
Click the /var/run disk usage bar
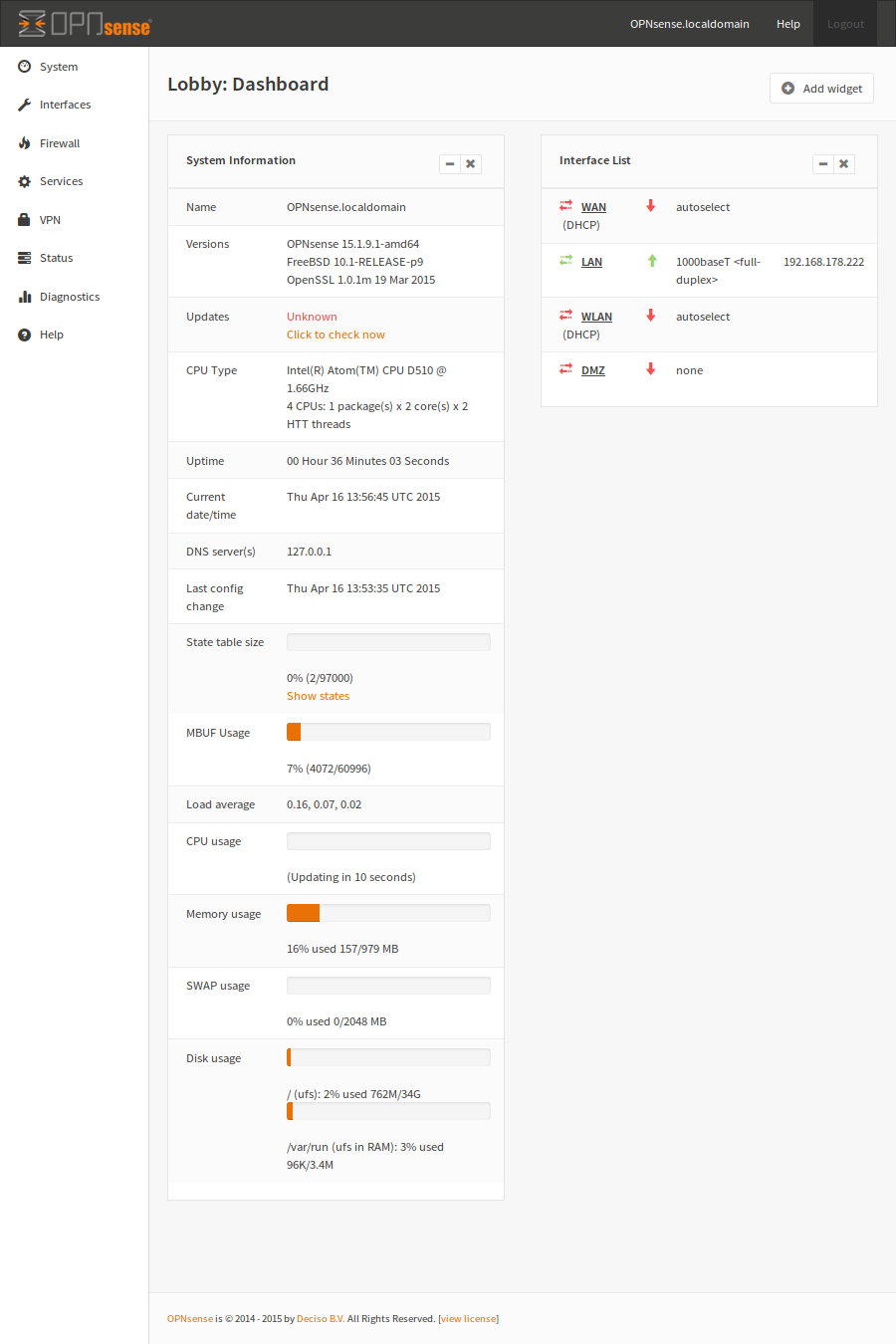pos(388,1111)
